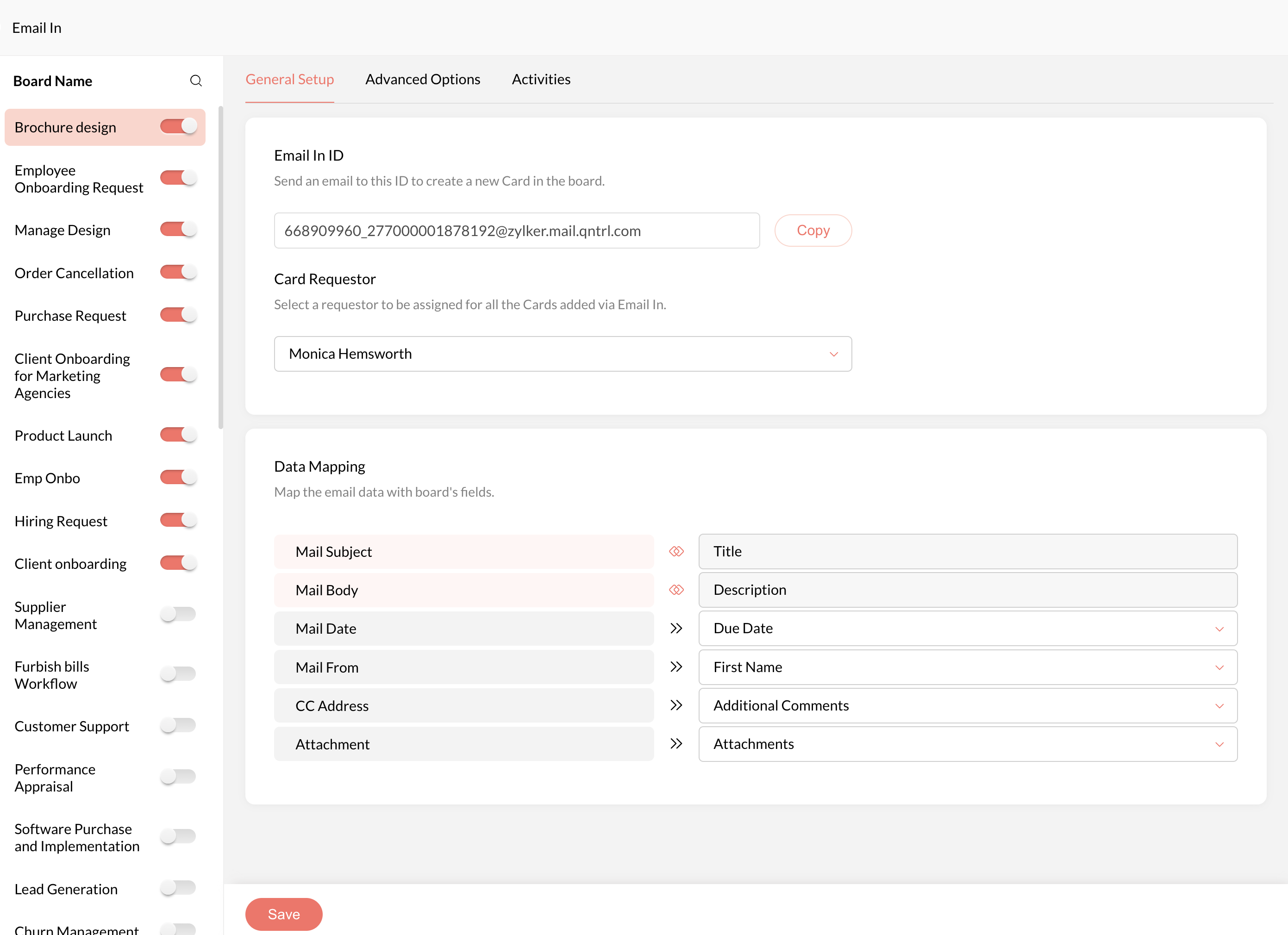
Task: Click the double-arrow icon next to Mail From
Action: tap(676, 667)
